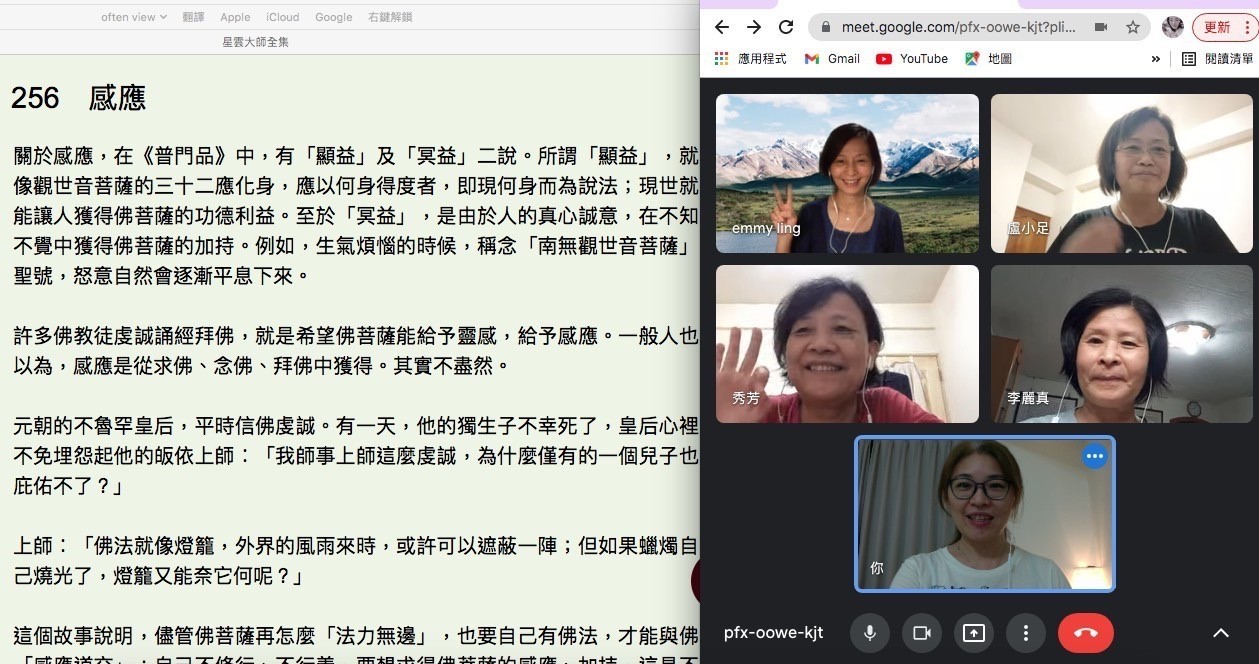Click the browser forward arrow
The image size is (1259, 664).
(754, 27)
